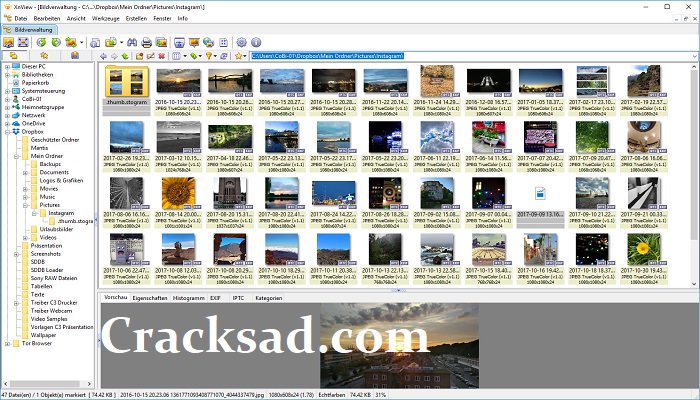Click the Print icon
The image size is (700, 400).
coord(146,42)
